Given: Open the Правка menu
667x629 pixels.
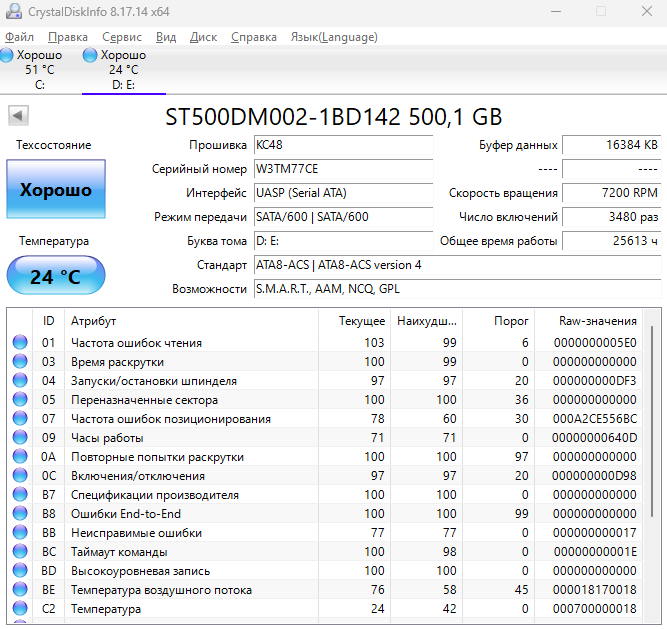Looking at the screenshot, I should (68, 37).
